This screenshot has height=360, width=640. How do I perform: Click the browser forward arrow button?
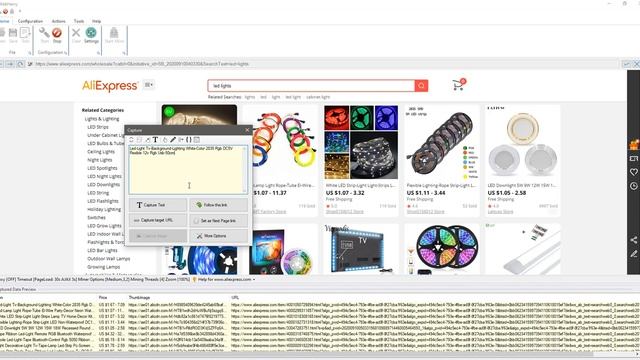coord(10,64)
